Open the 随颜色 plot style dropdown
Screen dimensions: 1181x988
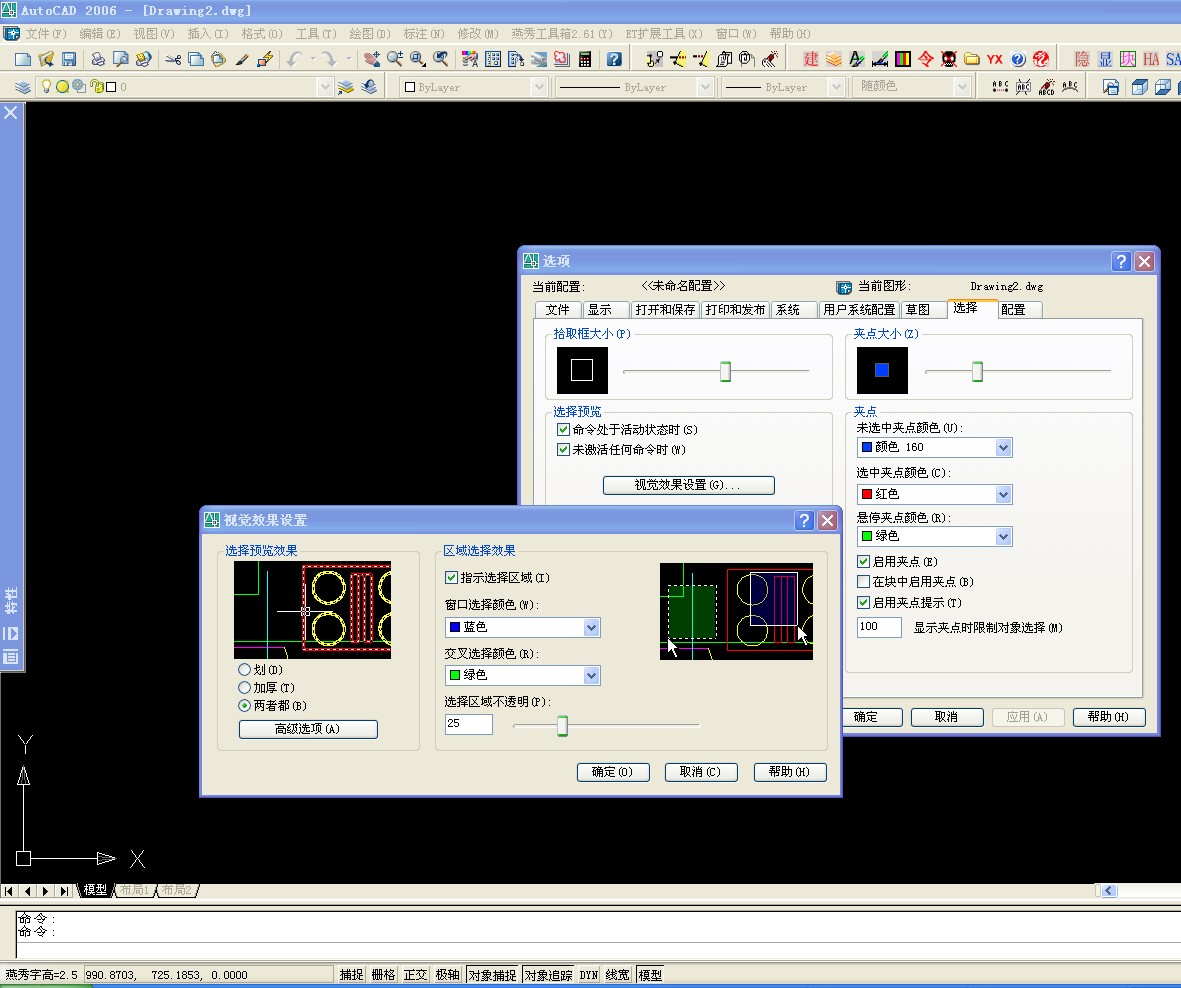click(x=961, y=87)
